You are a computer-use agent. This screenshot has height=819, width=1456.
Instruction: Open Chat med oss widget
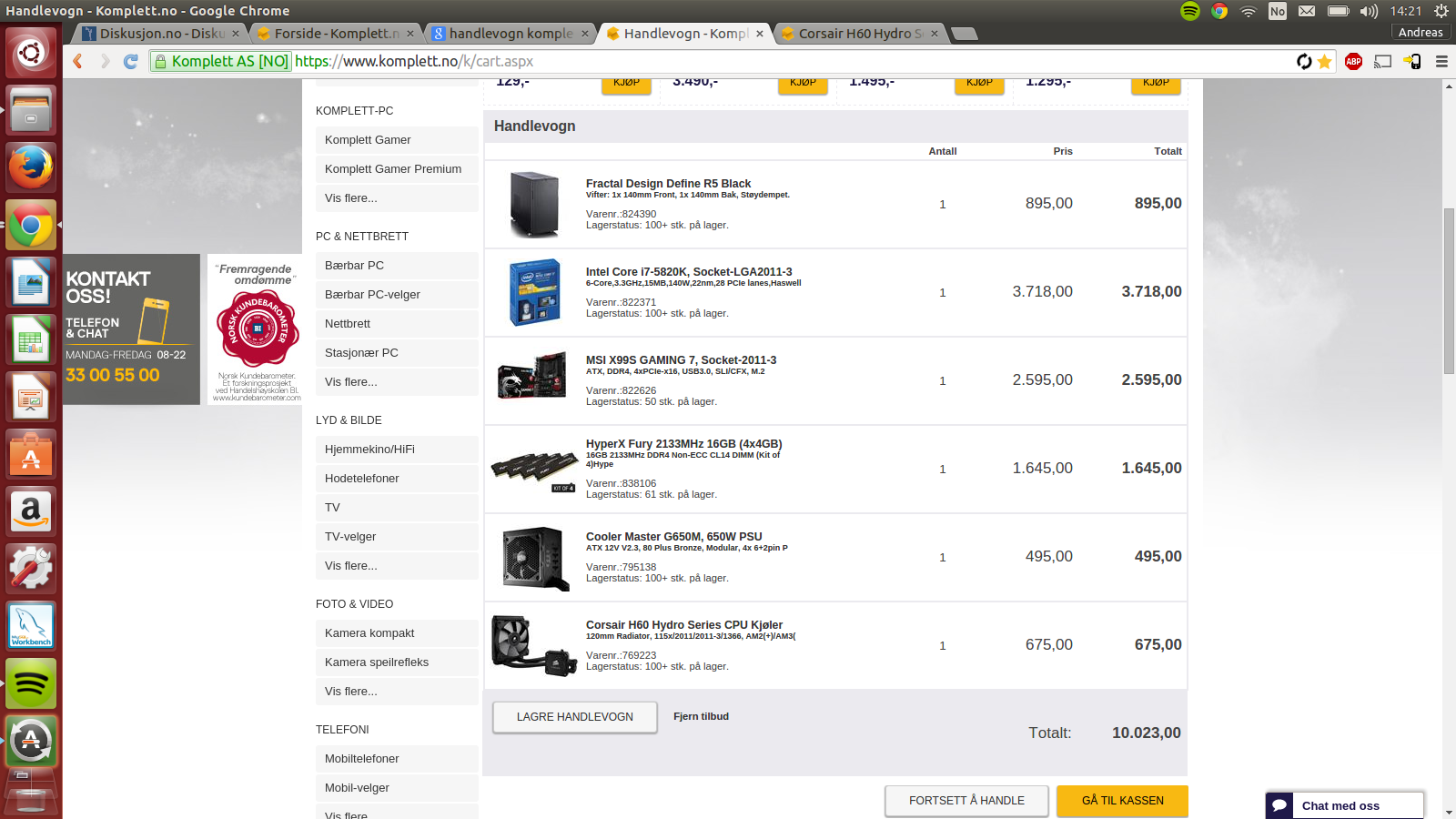click(x=1344, y=805)
